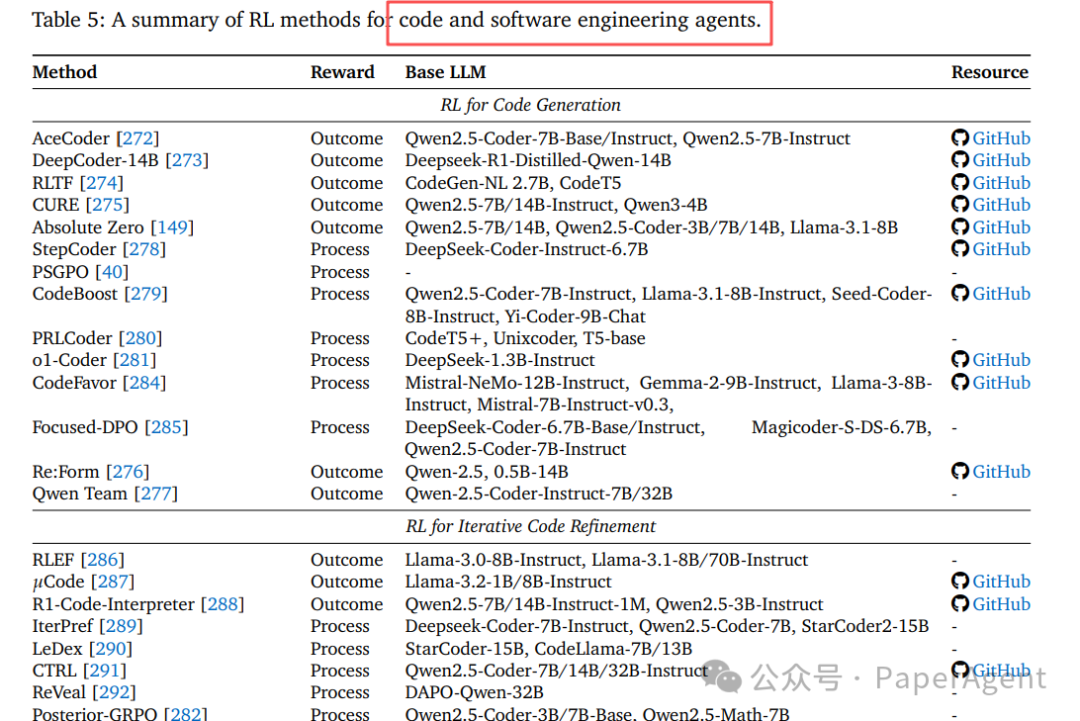Image resolution: width=1080 pixels, height=721 pixels.
Task: Follow citation [273] next to DeepCoder-14B
Action: [x=187, y=160]
